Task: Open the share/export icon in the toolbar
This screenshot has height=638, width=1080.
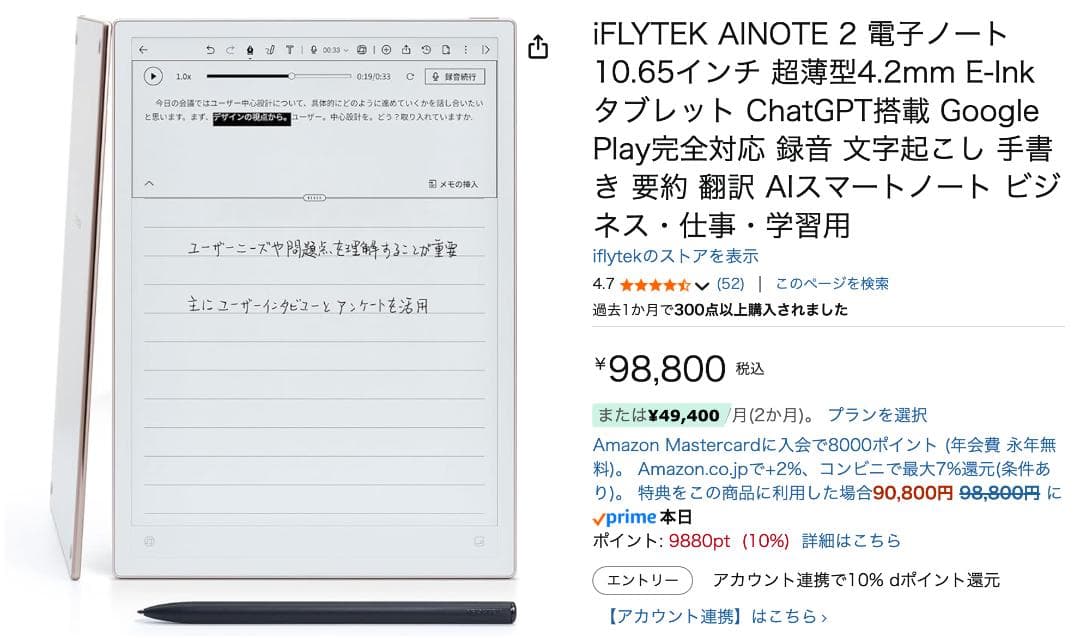Action: [407, 49]
